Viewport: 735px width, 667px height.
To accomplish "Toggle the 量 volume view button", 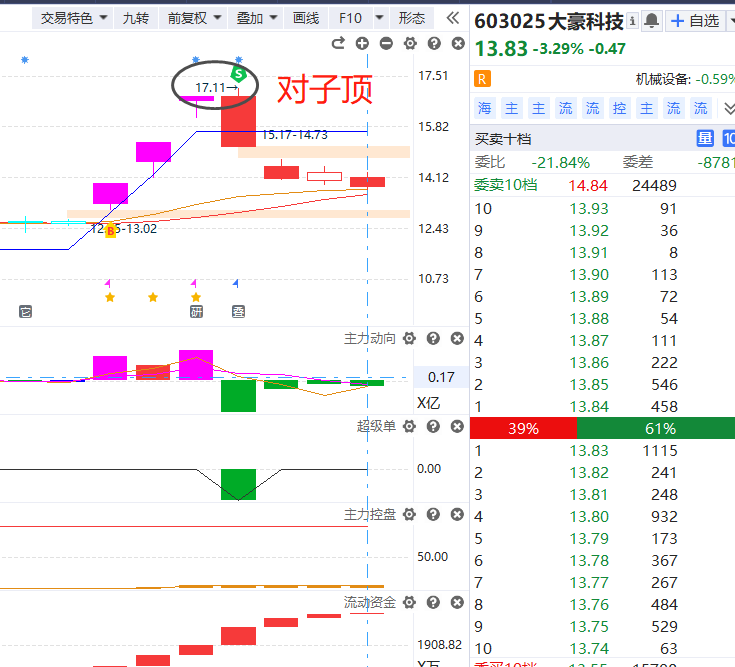I will [705, 139].
